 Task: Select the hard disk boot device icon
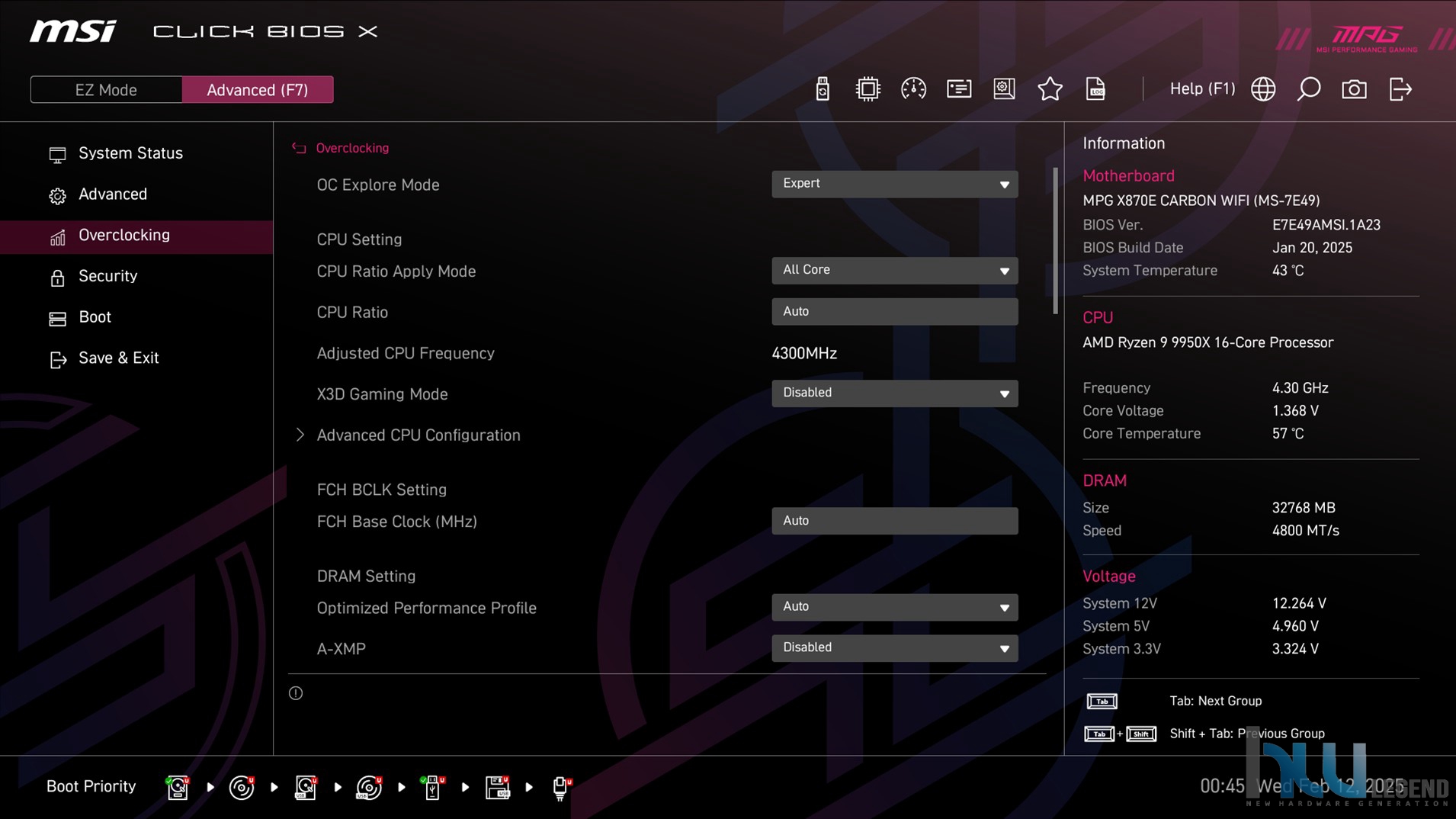[178, 787]
